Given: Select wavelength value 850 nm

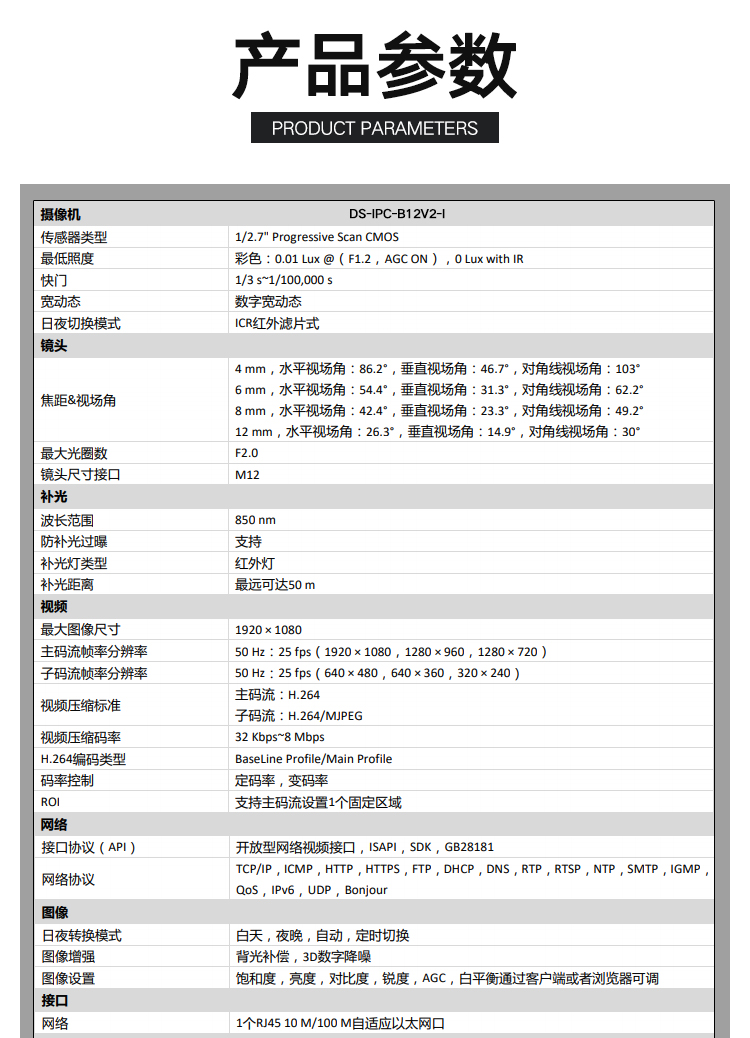Looking at the screenshot, I should (x=255, y=520).
